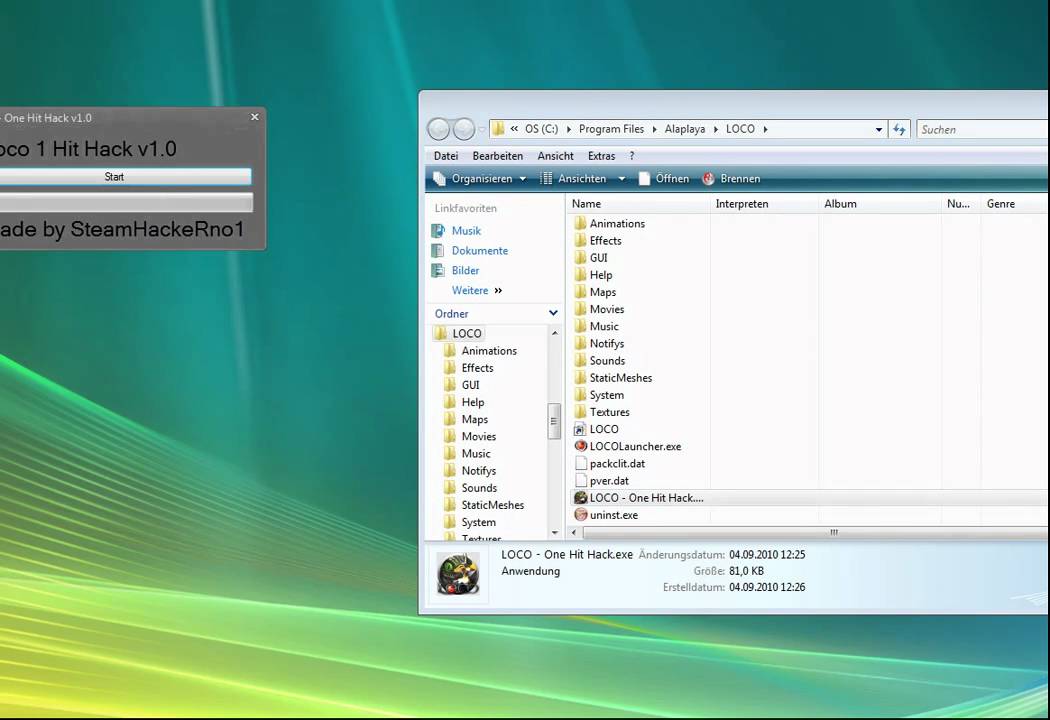This screenshot has height=720, width=1050.
Task: Select Program Files in address path
Action: pyautogui.click(x=611, y=129)
